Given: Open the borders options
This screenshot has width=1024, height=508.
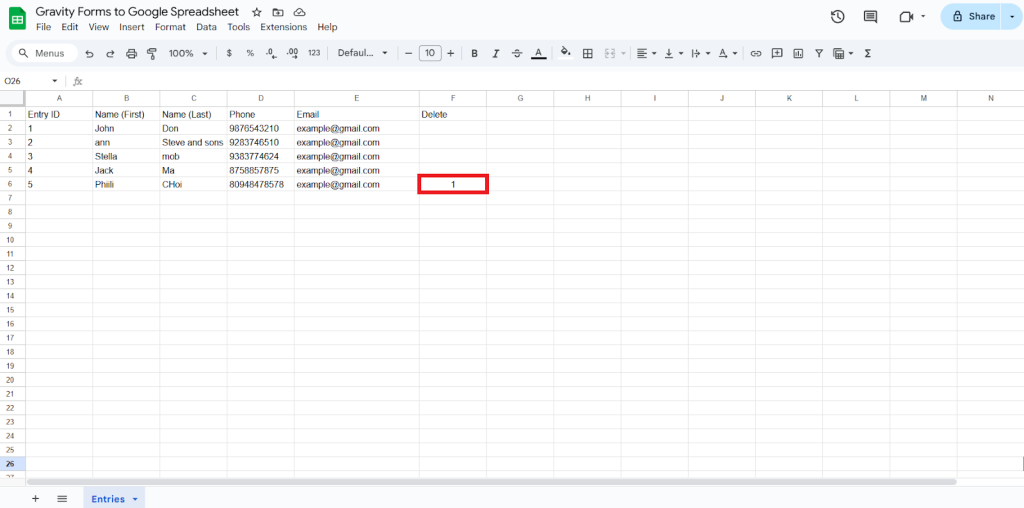Looking at the screenshot, I should [588, 54].
